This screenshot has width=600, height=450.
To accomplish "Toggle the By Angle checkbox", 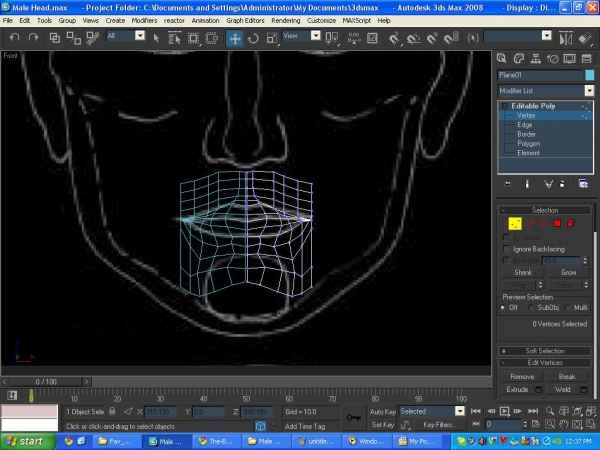I will 506,261.
